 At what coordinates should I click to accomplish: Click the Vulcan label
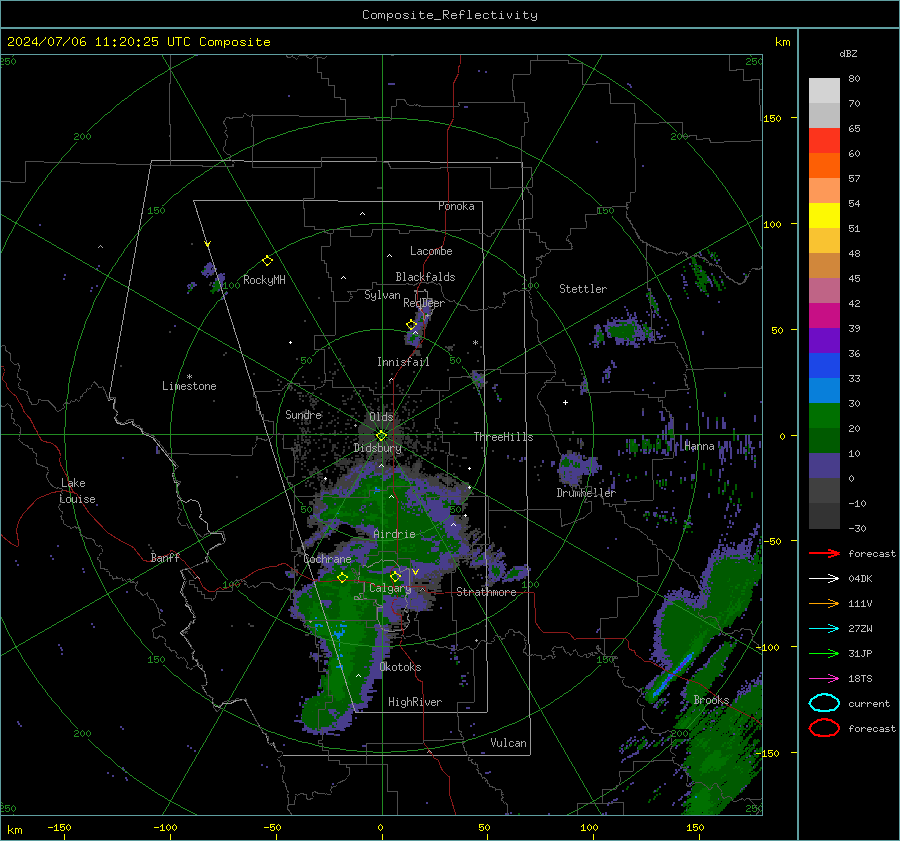point(508,743)
